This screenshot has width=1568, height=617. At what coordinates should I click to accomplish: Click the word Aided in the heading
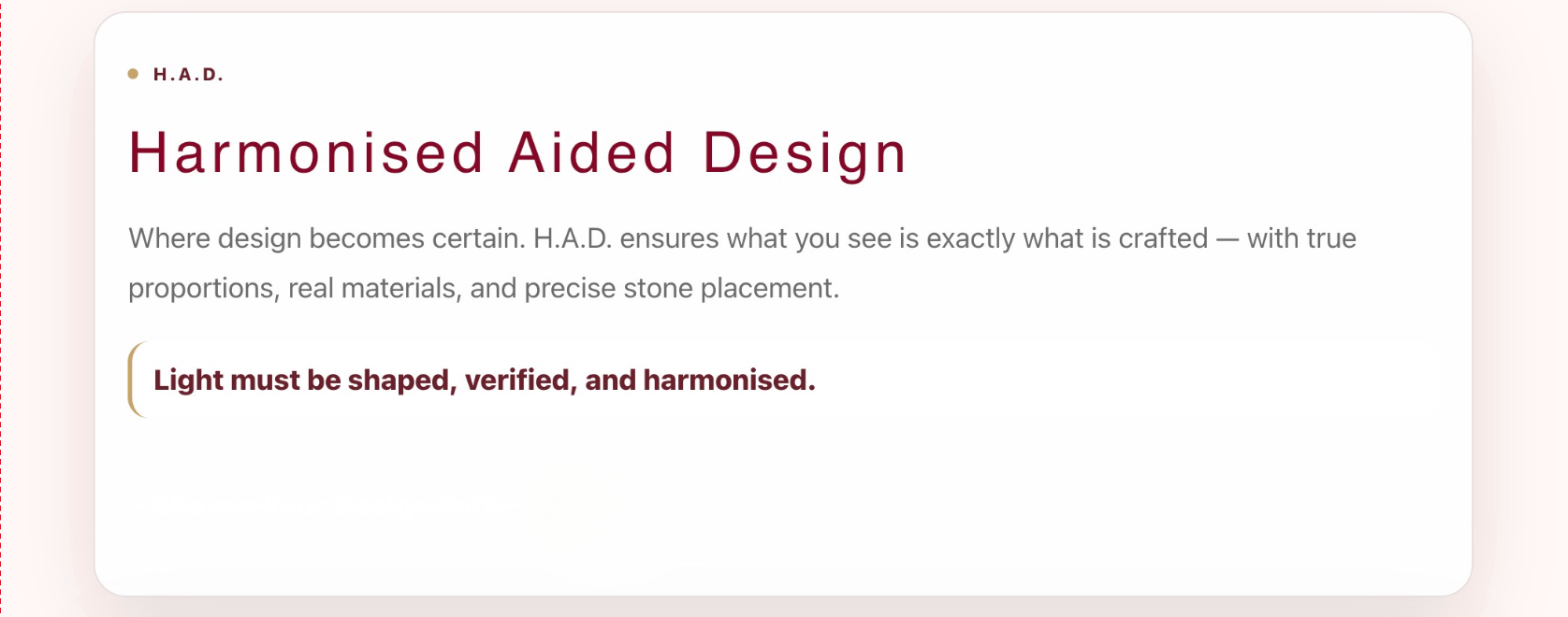[x=591, y=153]
